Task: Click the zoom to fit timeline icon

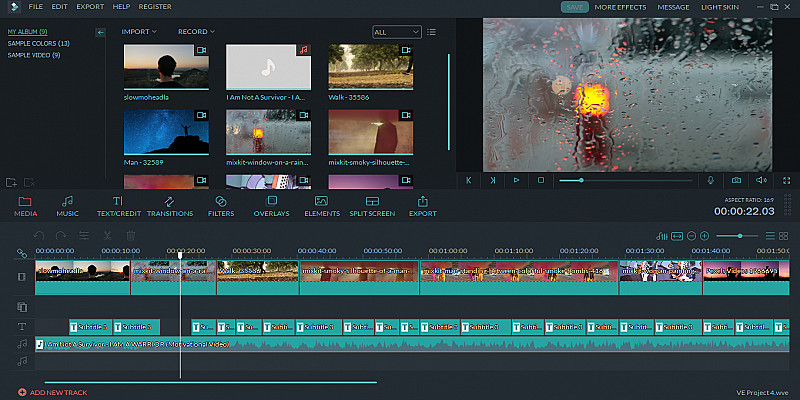Action: [x=676, y=235]
